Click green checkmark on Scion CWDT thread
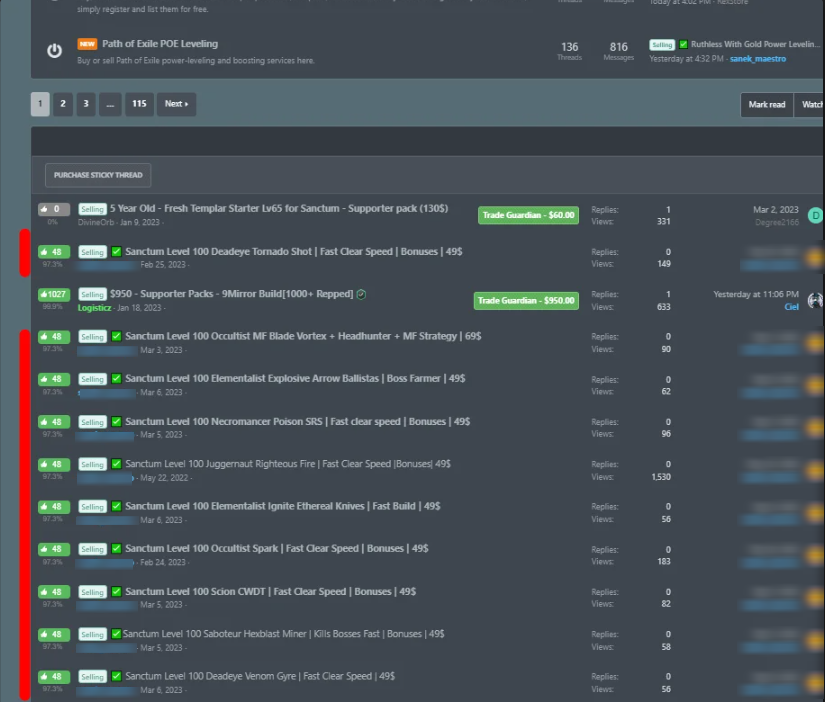825x702 pixels. [x=117, y=591]
